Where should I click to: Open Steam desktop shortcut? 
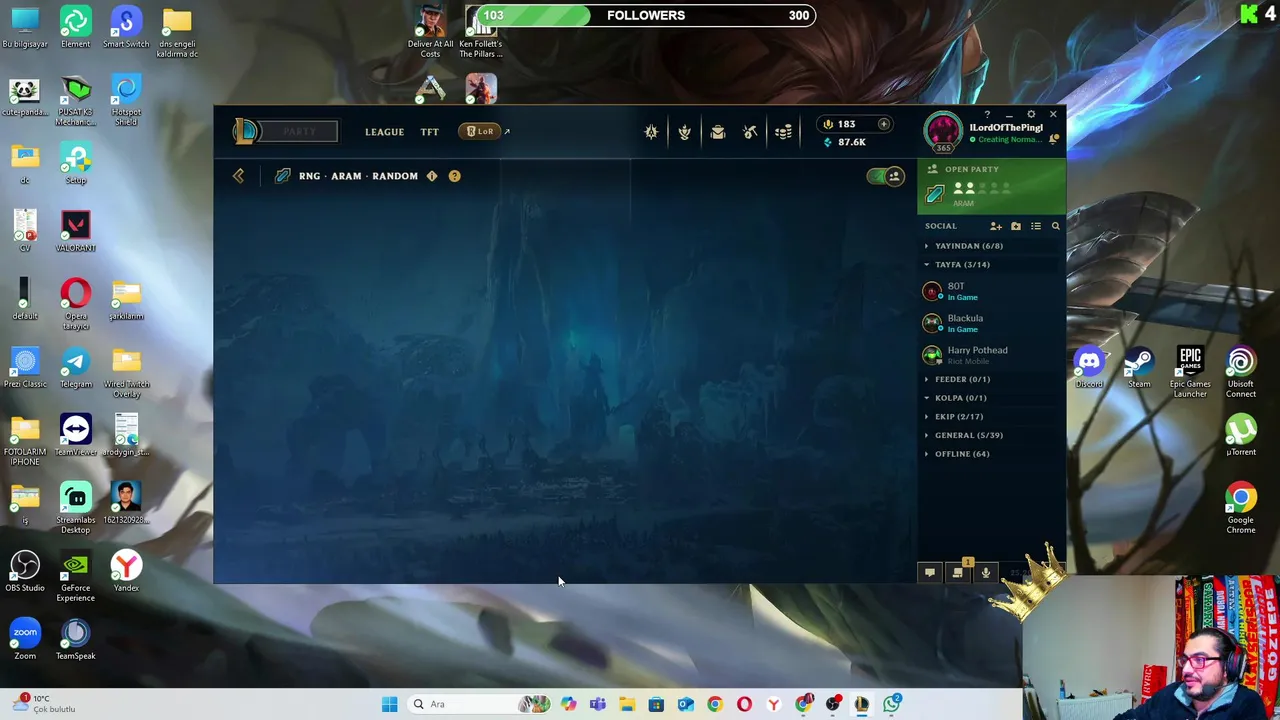1139,367
